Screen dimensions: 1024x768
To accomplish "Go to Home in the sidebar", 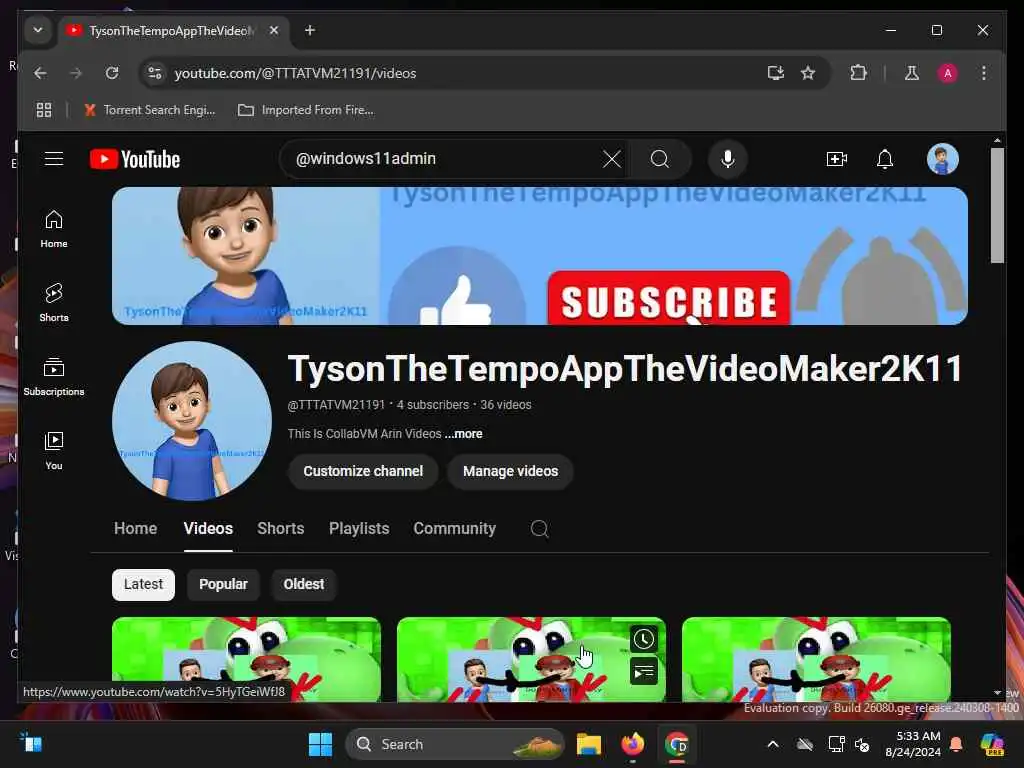I will click(54, 229).
